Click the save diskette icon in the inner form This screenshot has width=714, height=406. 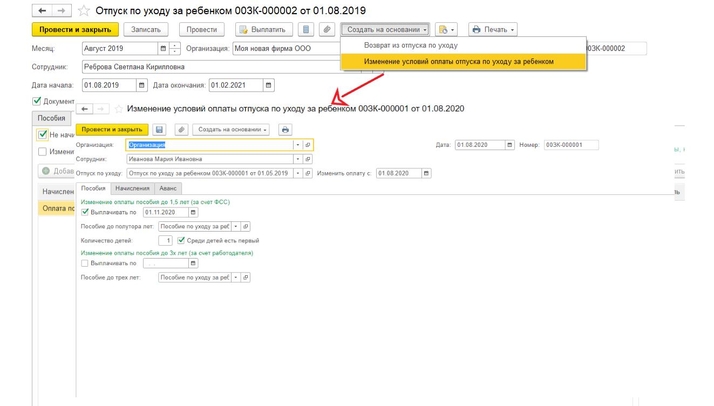click(x=160, y=129)
